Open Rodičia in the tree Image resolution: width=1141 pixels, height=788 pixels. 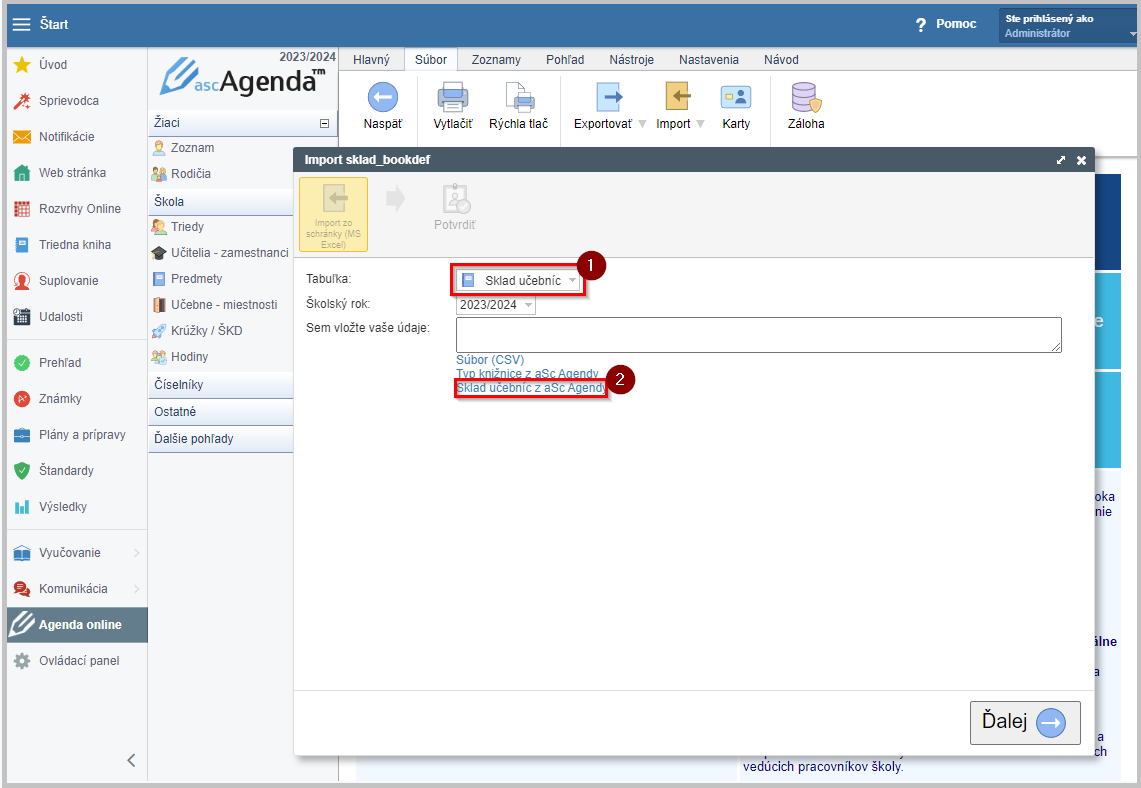click(191, 174)
